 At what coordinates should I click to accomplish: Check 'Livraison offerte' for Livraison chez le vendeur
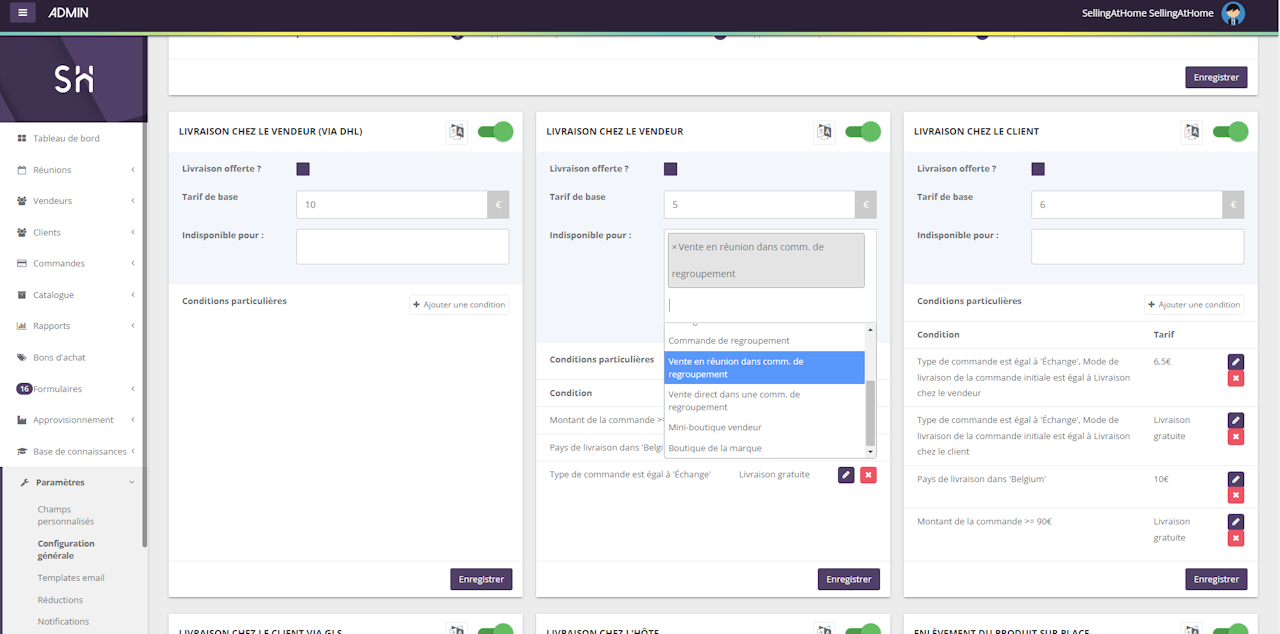[670, 169]
